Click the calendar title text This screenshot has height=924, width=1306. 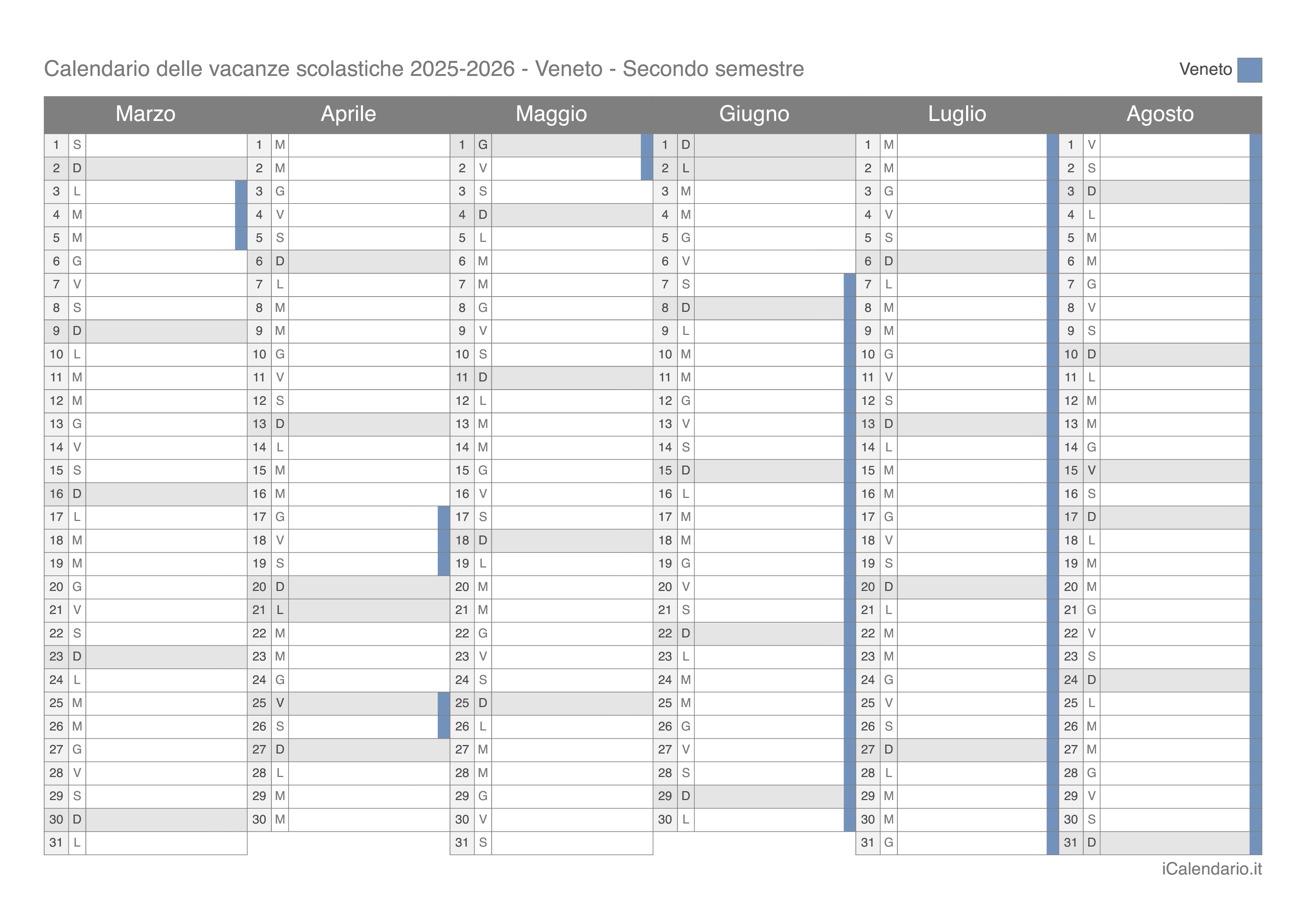(x=424, y=69)
